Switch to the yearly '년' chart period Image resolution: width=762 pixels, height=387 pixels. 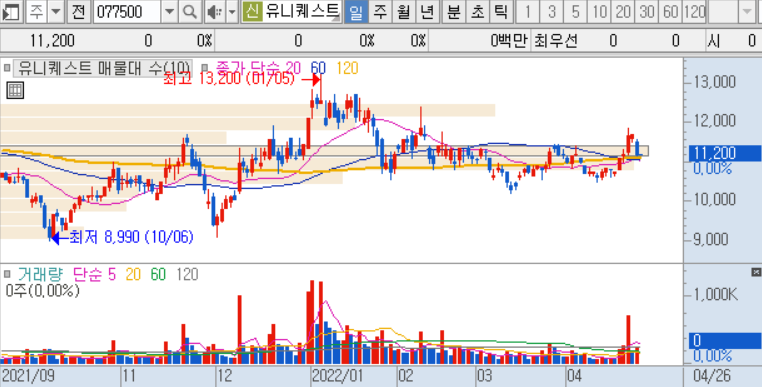[427, 12]
